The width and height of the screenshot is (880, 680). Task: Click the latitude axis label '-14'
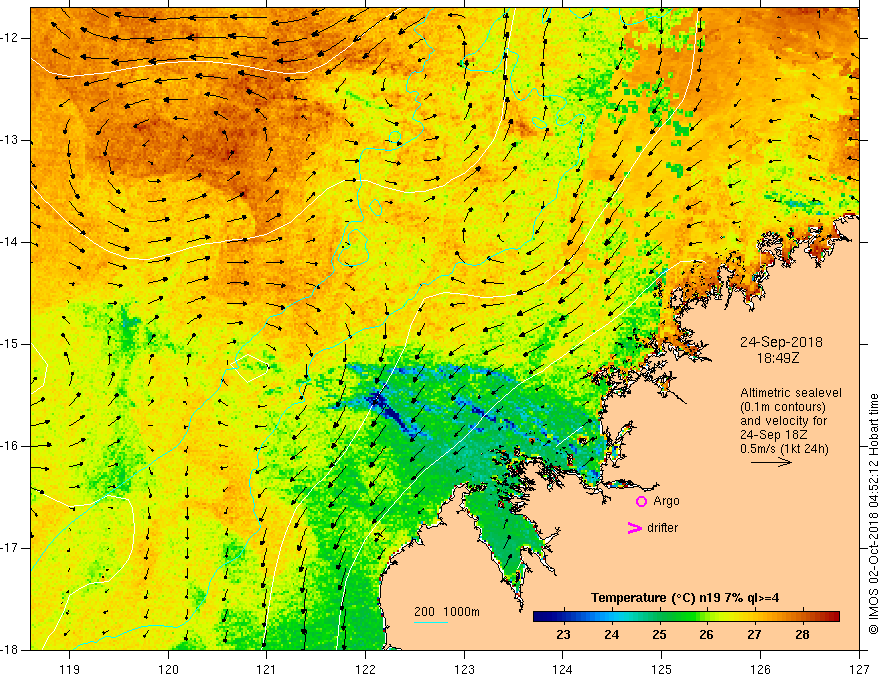click(x=11, y=242)
